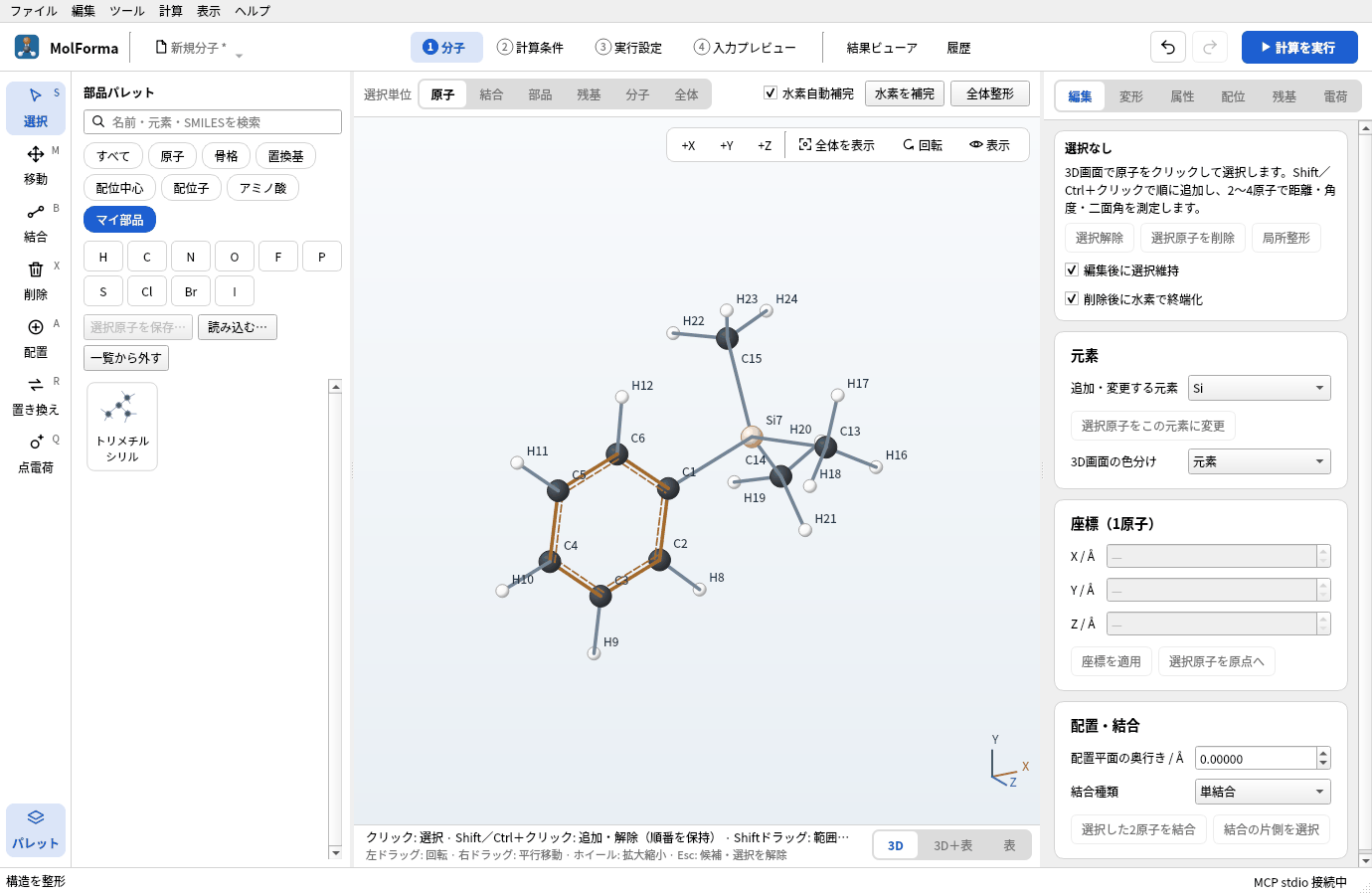
Task: Open the 表示 eye visibility menu
Action: [x=989, y=145]
